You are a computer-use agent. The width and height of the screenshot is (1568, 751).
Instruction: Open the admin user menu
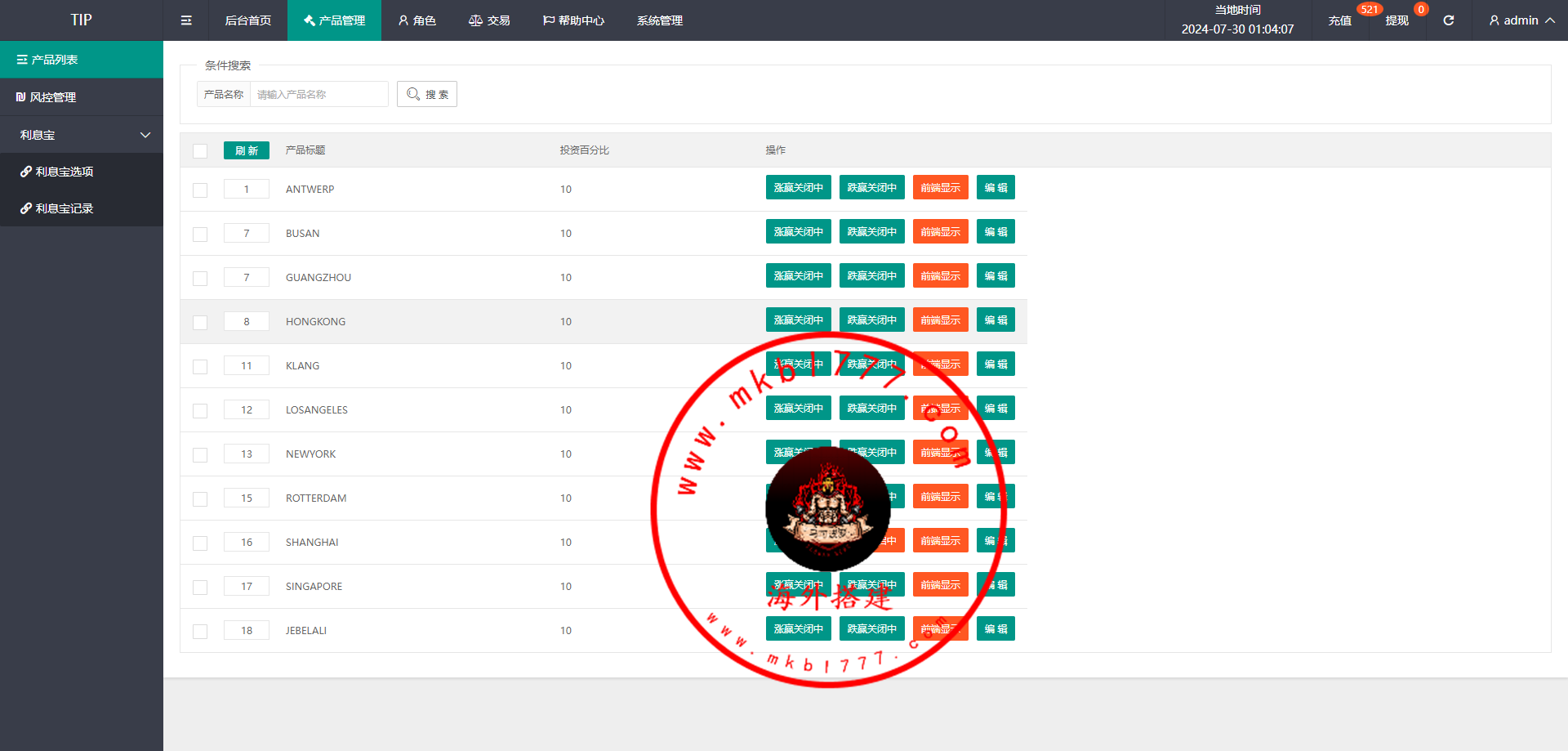(x=1521, y=20)
